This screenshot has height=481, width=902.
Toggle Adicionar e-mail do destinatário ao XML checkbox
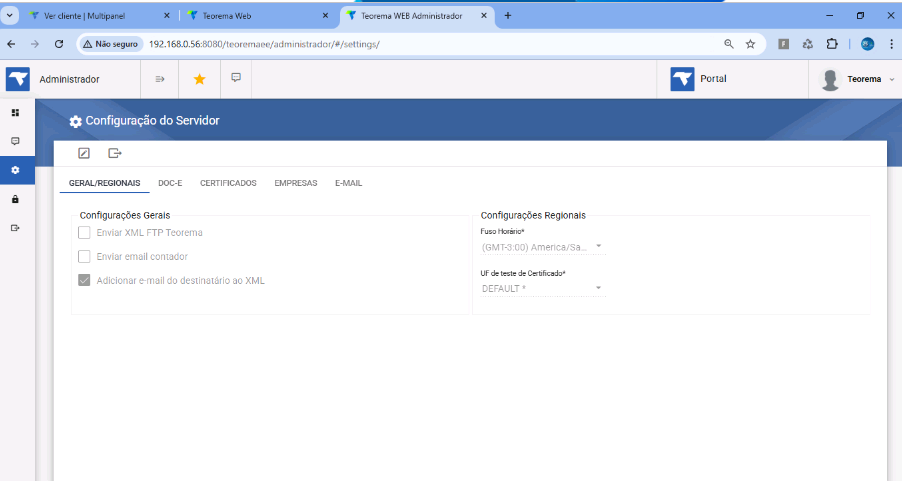84,280
